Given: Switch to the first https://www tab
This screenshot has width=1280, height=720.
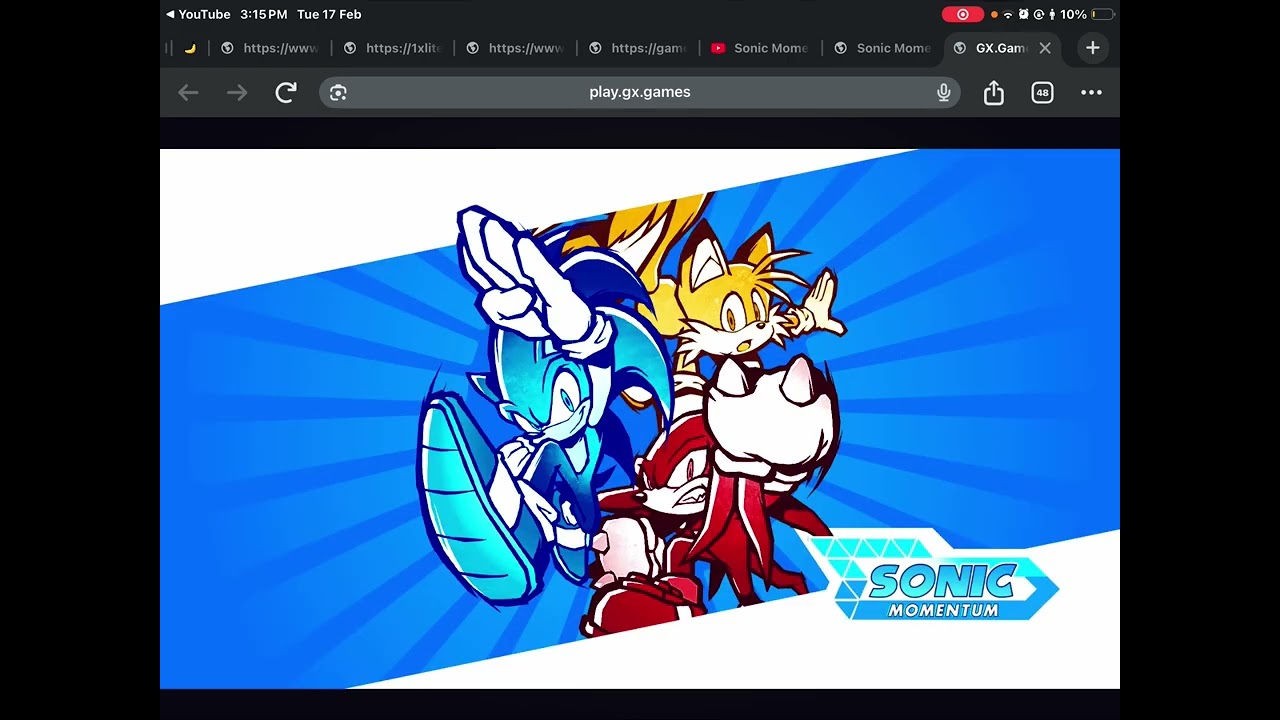Looking at the screenshot, I should point(270,48).
